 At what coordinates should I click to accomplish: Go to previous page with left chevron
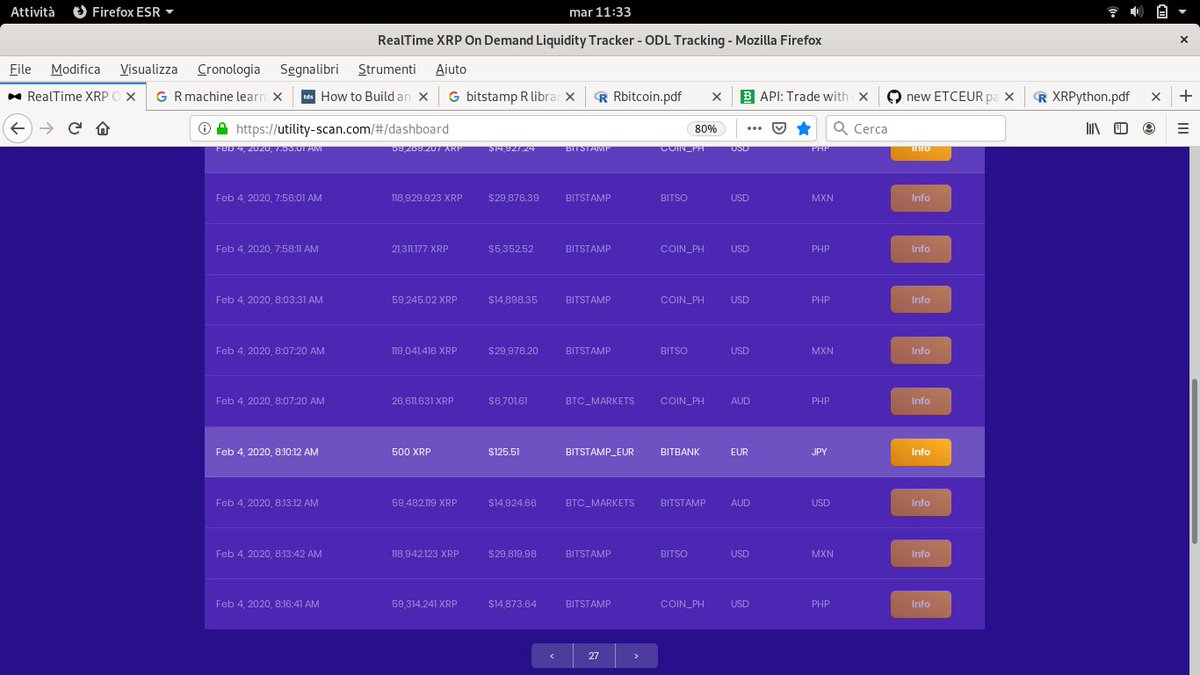point(552,656)
